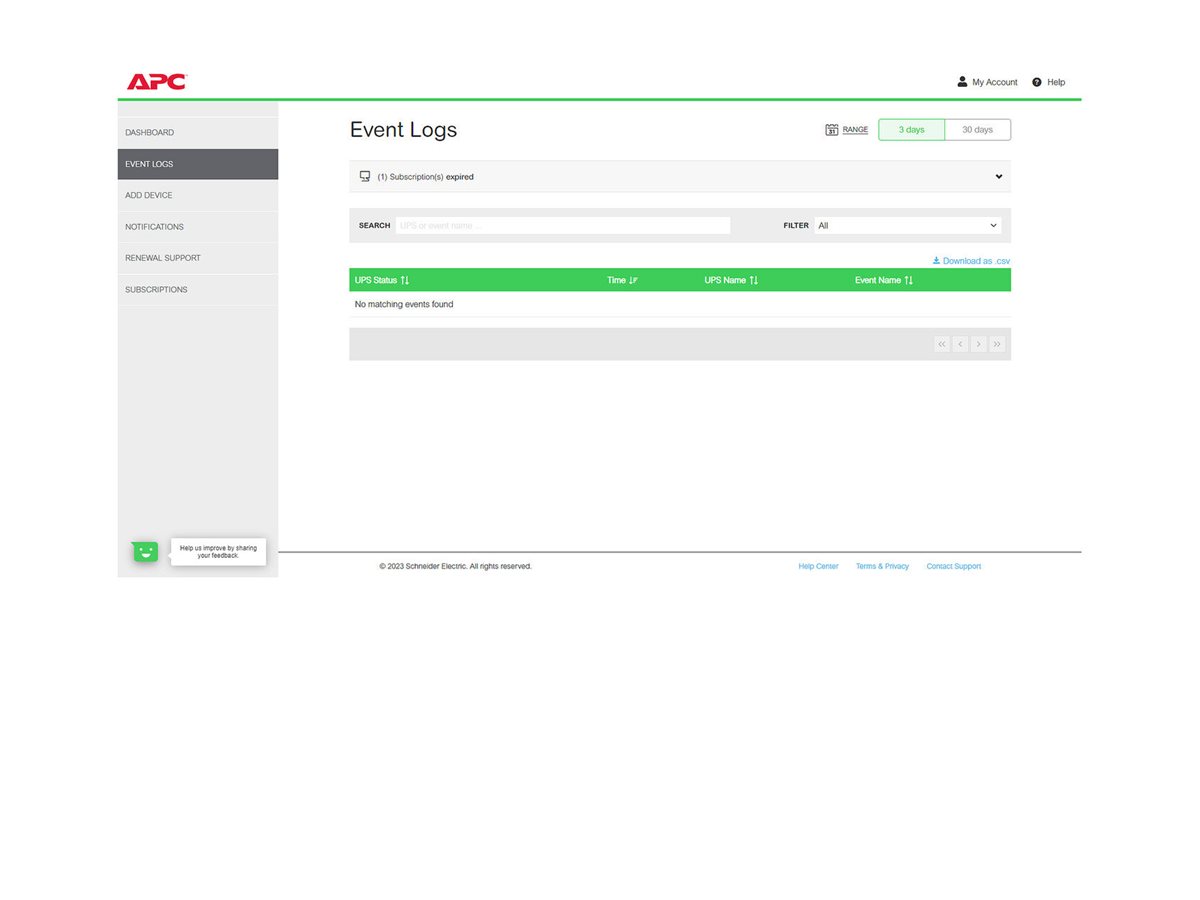Viewport: 1200px width, 900px height.
Task: Jump to the last page of events
Action: [x=997, y=343]
